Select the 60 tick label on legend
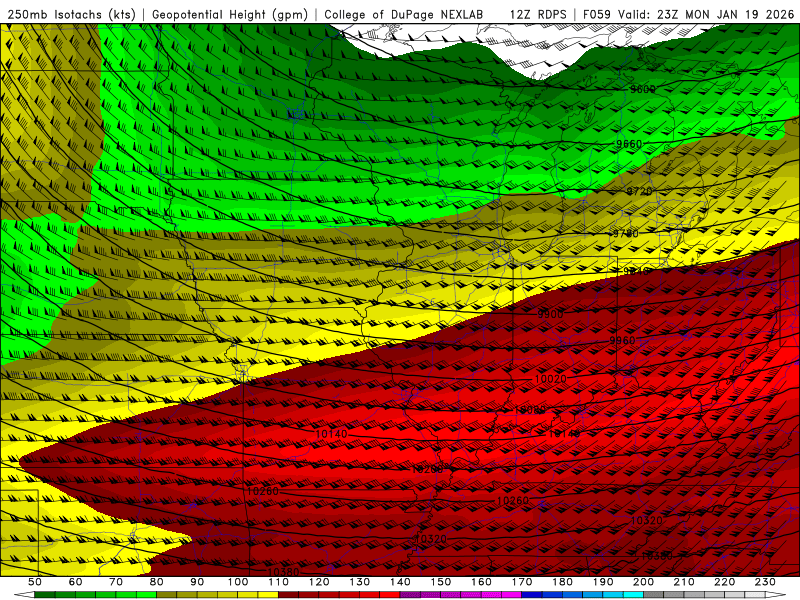Screen dimensions: 800x600 pos(75,582)
